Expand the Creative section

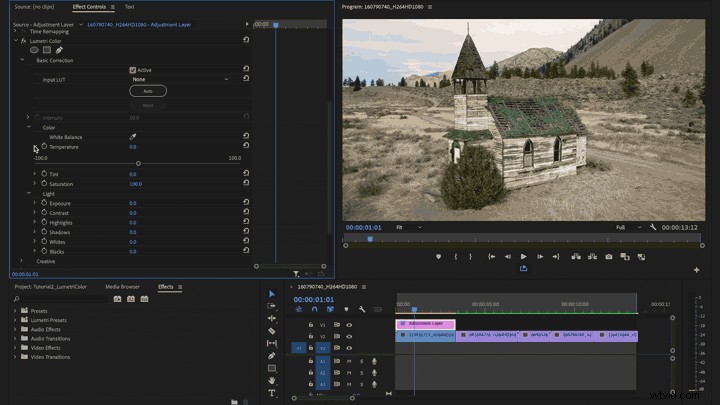coord(21,261)
